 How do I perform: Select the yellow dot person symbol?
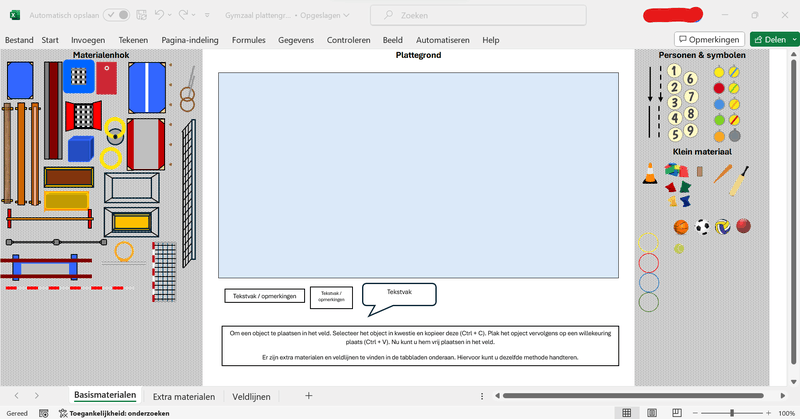tap(718, 72)
